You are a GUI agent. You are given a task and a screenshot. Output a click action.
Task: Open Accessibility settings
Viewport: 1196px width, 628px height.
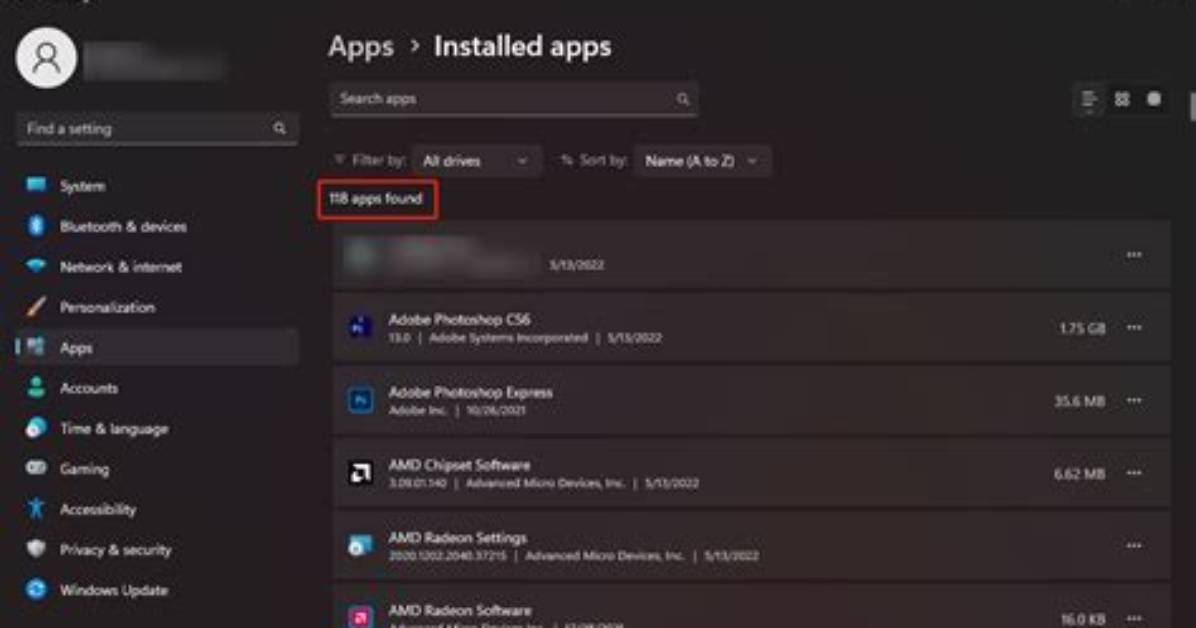pyautogui.click(x=157, y=509)
